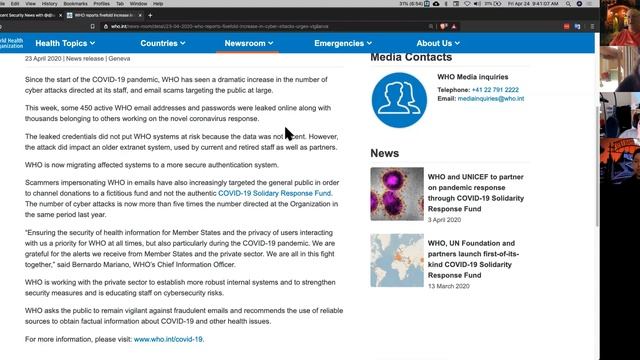Open the Help menu
640x360 pixels.
[158, 4]
